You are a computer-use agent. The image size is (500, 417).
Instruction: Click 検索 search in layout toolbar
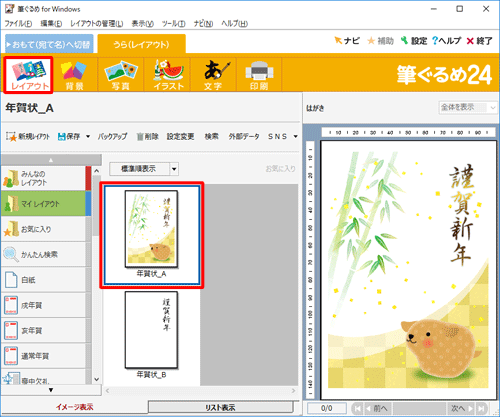212,136
